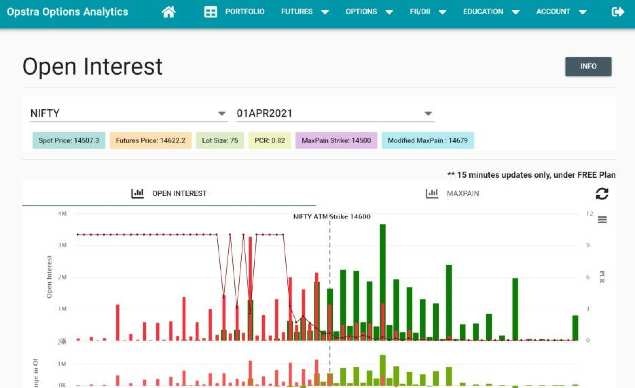Open chart hamburger menu icon

[602, 220]
